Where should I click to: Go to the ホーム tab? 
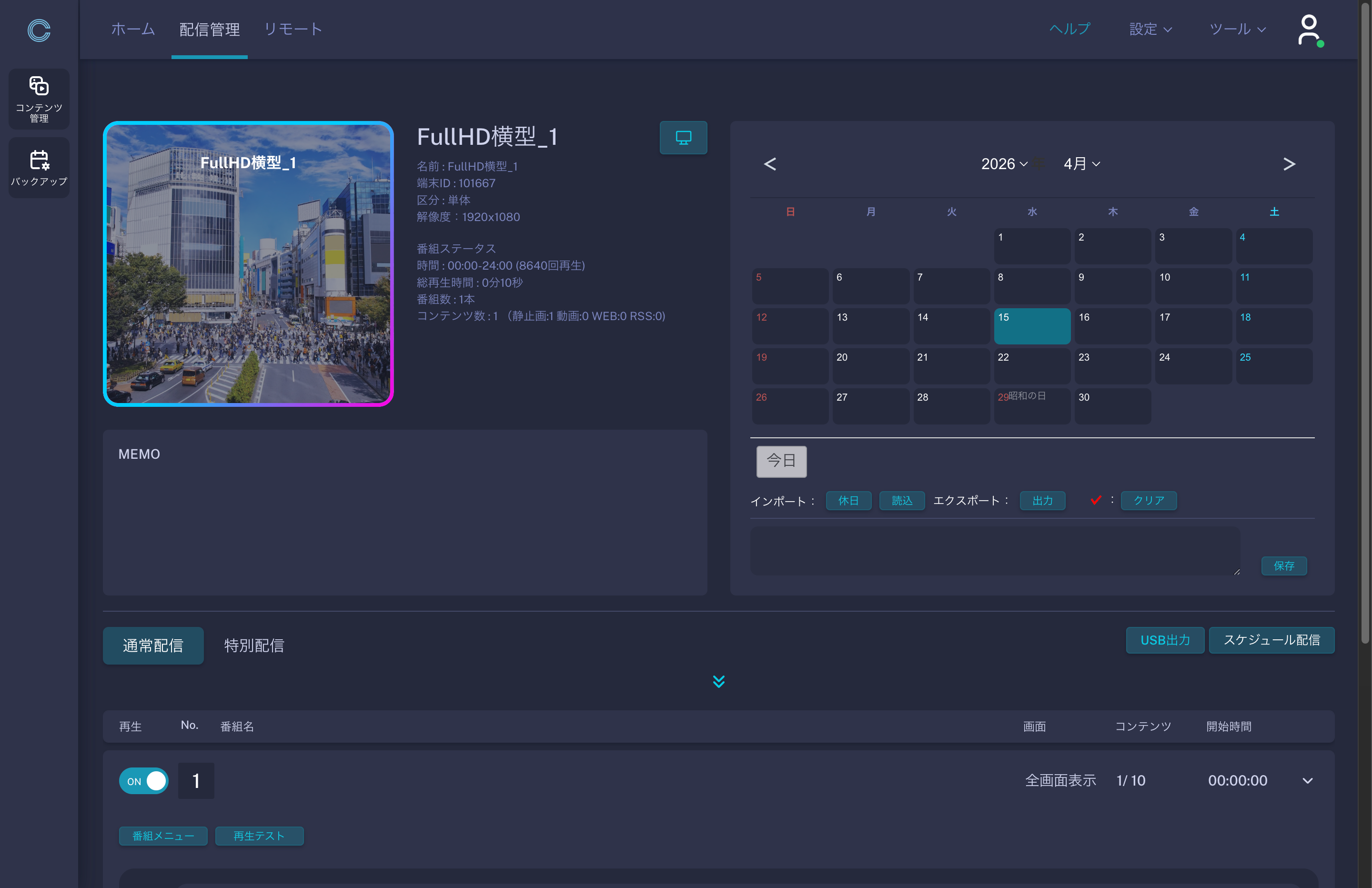coord(132,30)
